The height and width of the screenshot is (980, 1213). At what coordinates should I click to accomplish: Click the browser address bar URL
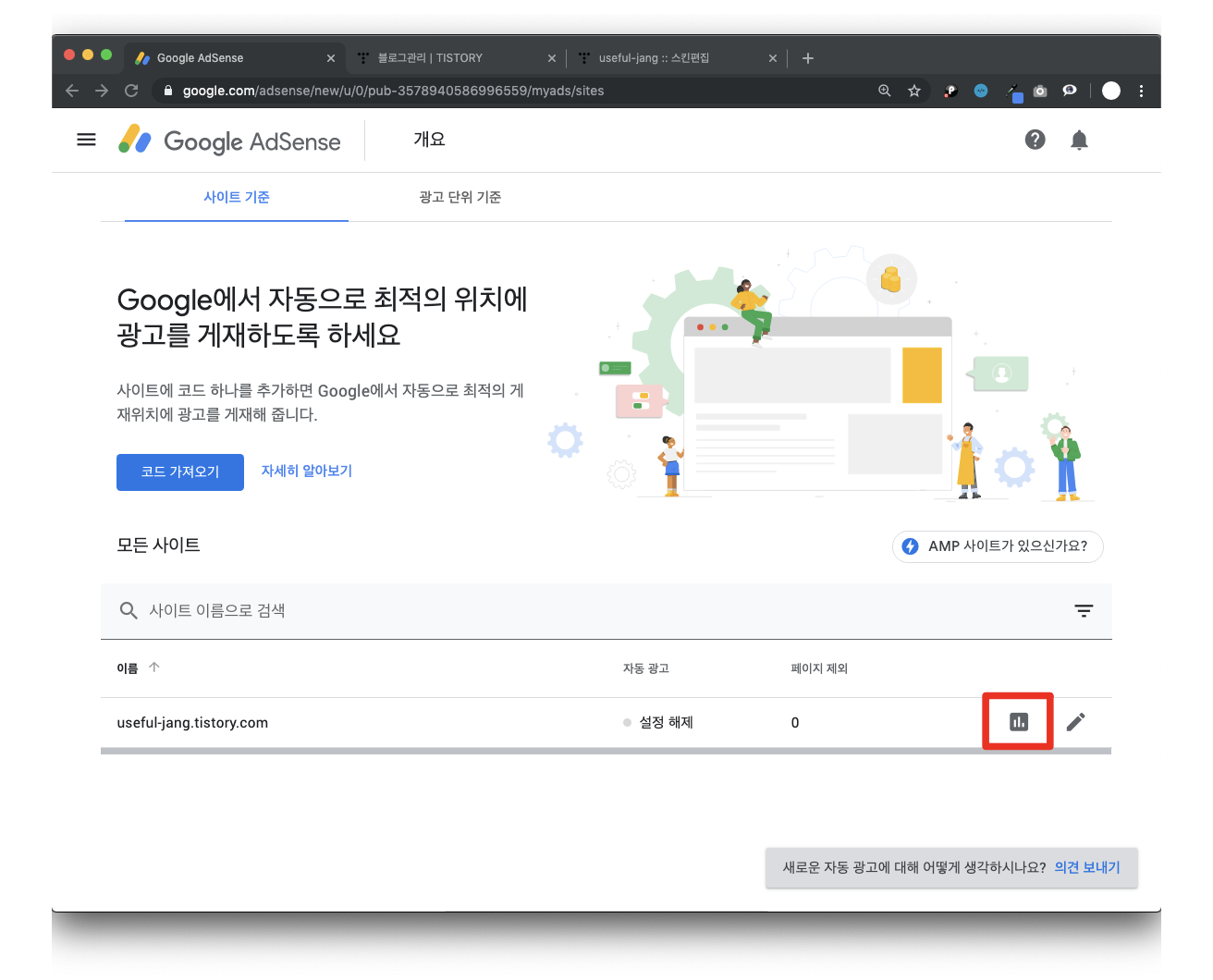393,91
